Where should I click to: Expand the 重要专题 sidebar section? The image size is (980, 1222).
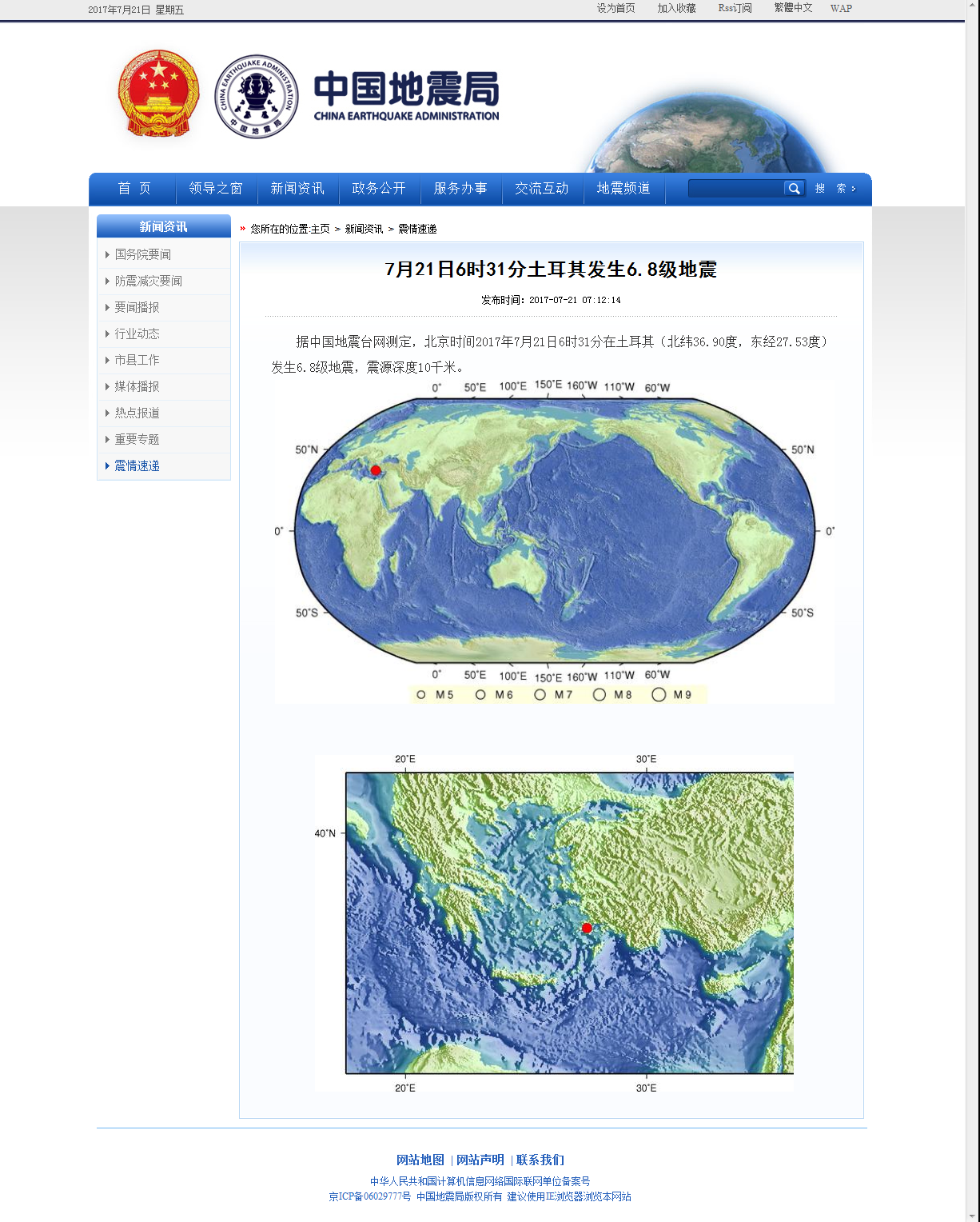137,439
